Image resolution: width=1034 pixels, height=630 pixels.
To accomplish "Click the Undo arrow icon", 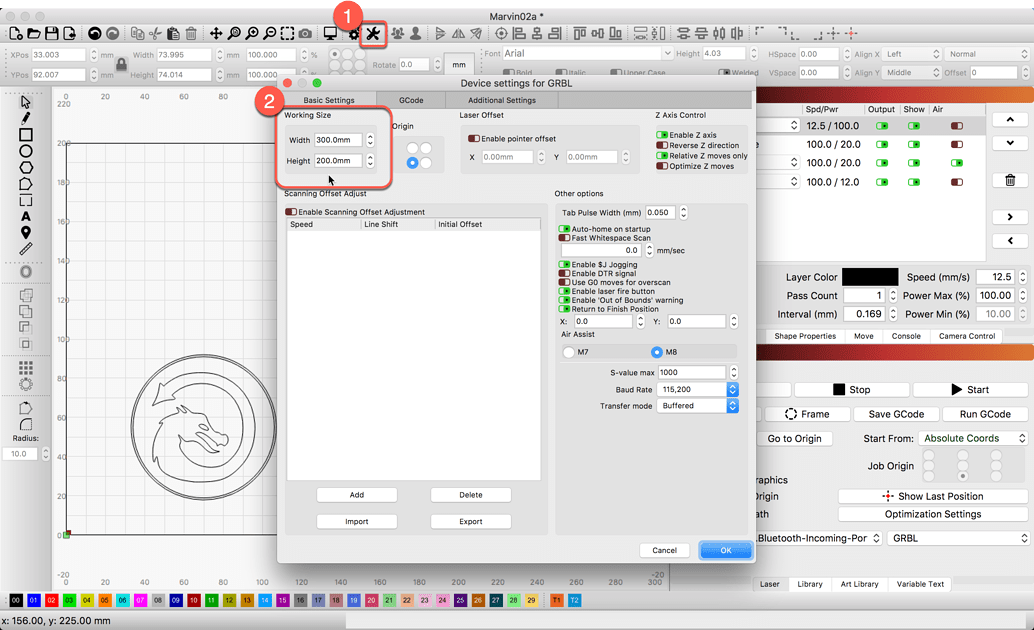I will tap(94, 33).
